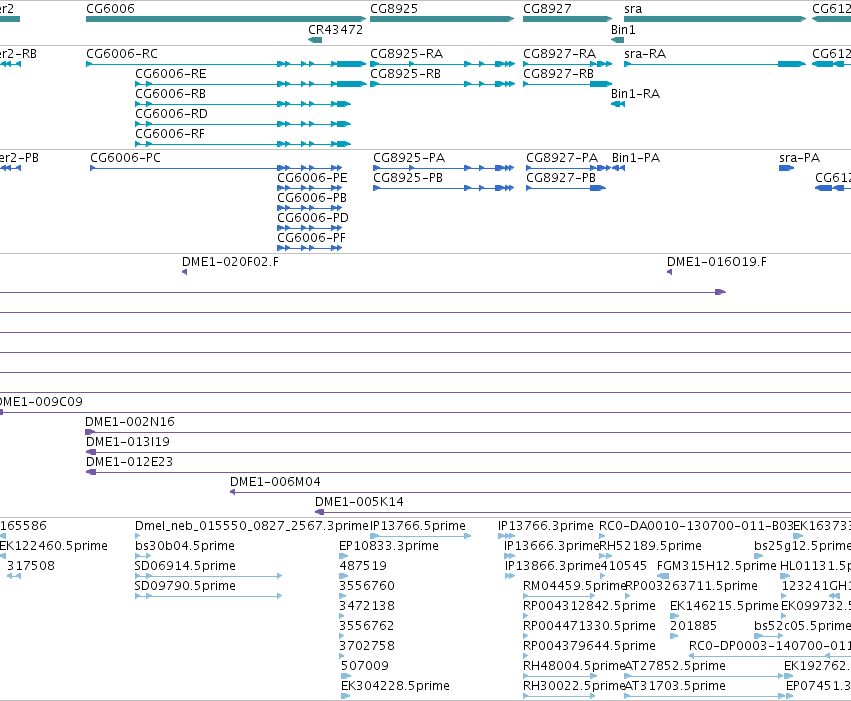This screenshot has width=851, height=701.
Task: Click the CG6006-PE CDS label
Action: pos(312,178)
